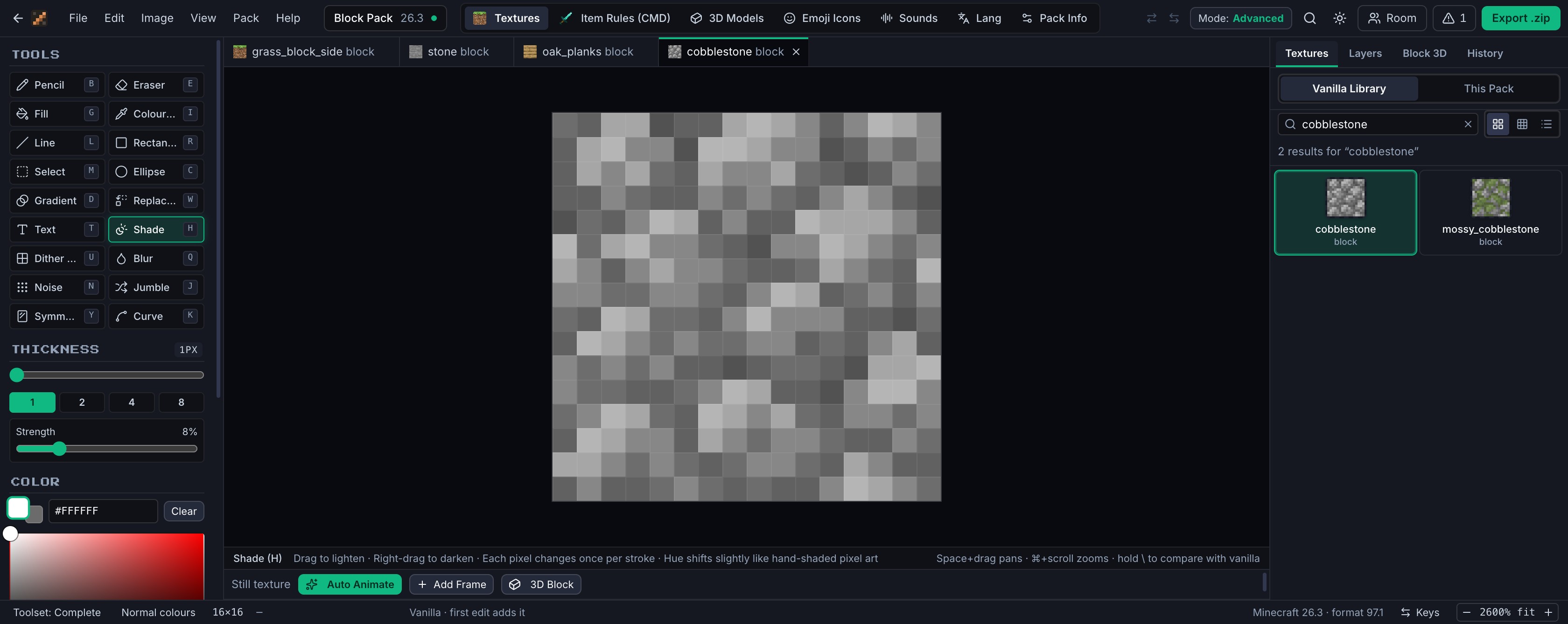
Task: Select the Symmetry tool
Action: coord(57,316)
